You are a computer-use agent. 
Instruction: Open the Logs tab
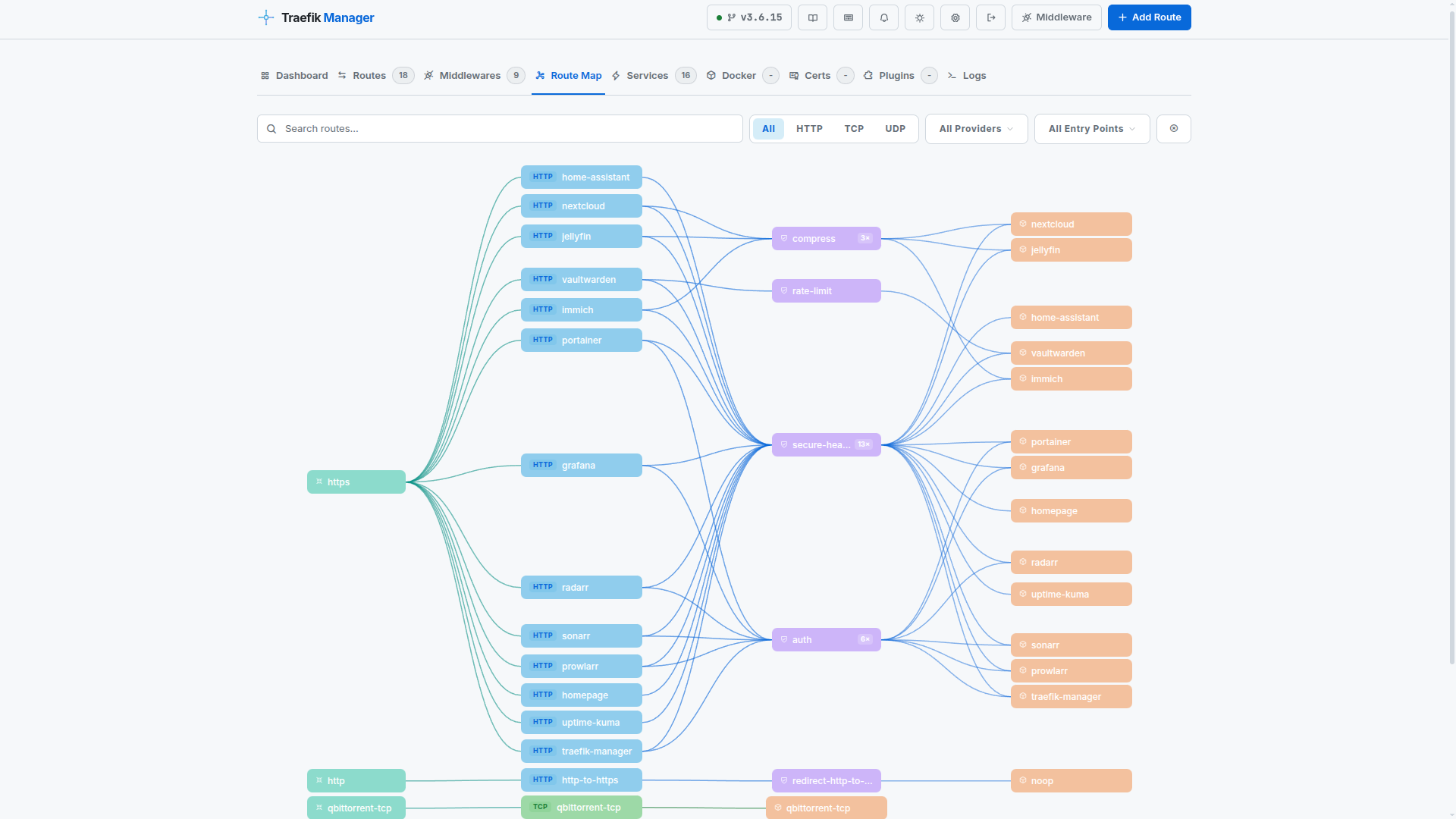point(967,76)
